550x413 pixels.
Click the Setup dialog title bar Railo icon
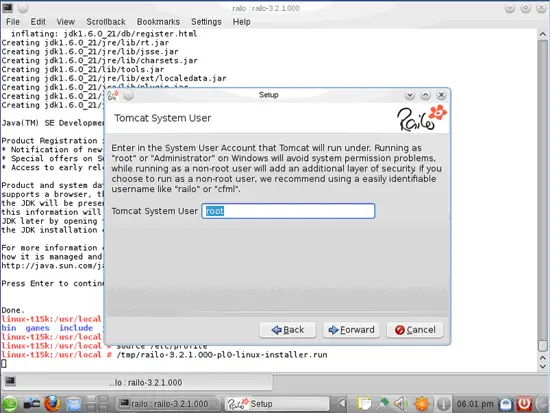113,95
